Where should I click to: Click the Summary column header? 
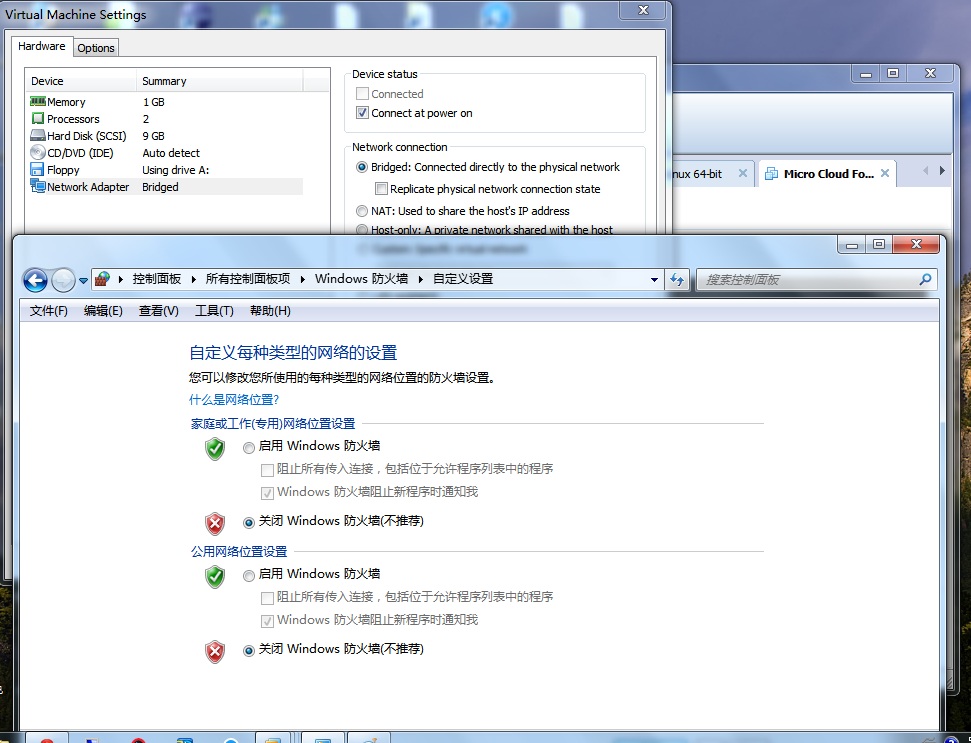(220, 81)
